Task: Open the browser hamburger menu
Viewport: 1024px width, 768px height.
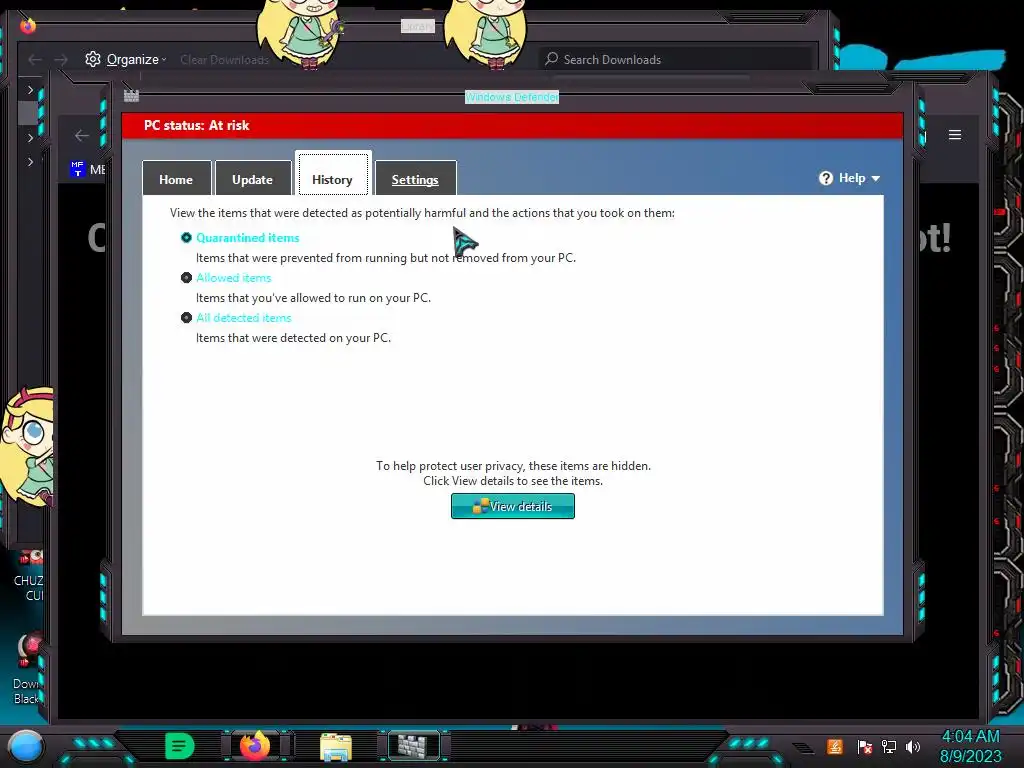Action: (955, 135)
